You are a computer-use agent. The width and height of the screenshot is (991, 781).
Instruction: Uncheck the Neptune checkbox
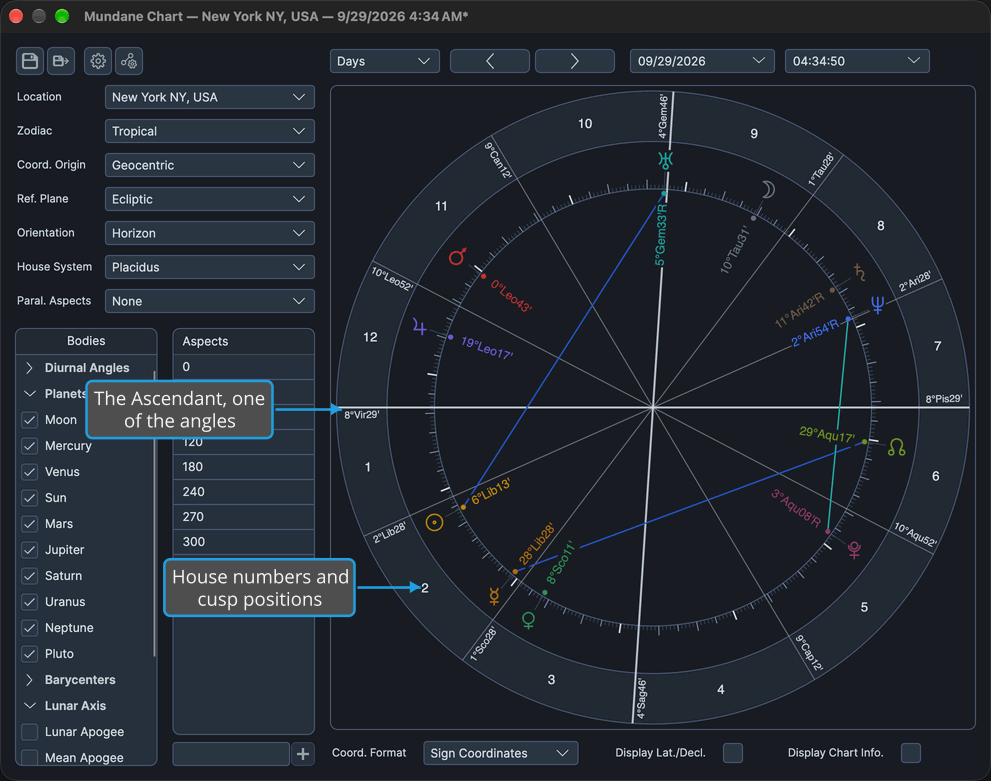[30, 627]
